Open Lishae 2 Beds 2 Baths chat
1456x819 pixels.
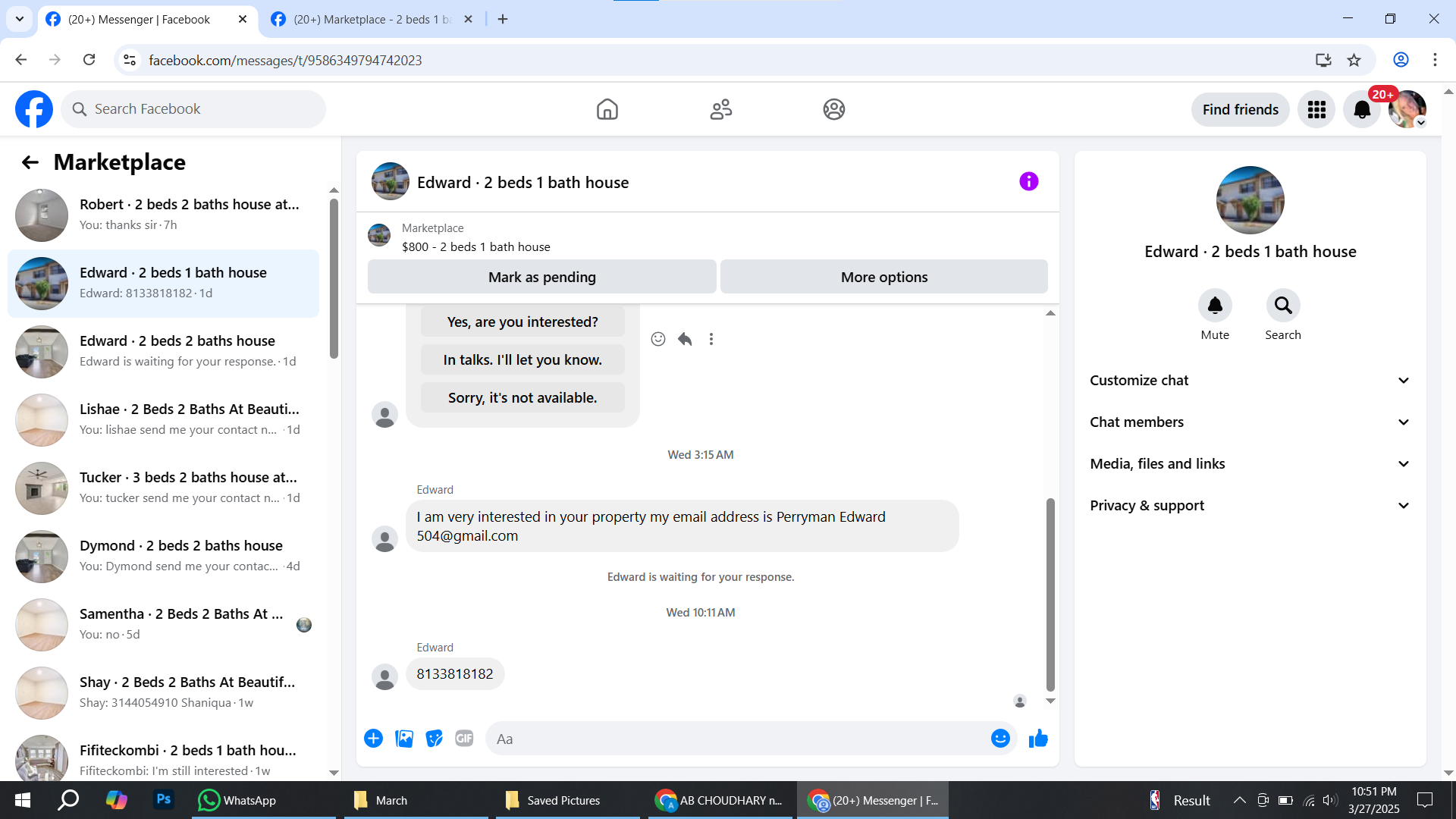point(163,420)
